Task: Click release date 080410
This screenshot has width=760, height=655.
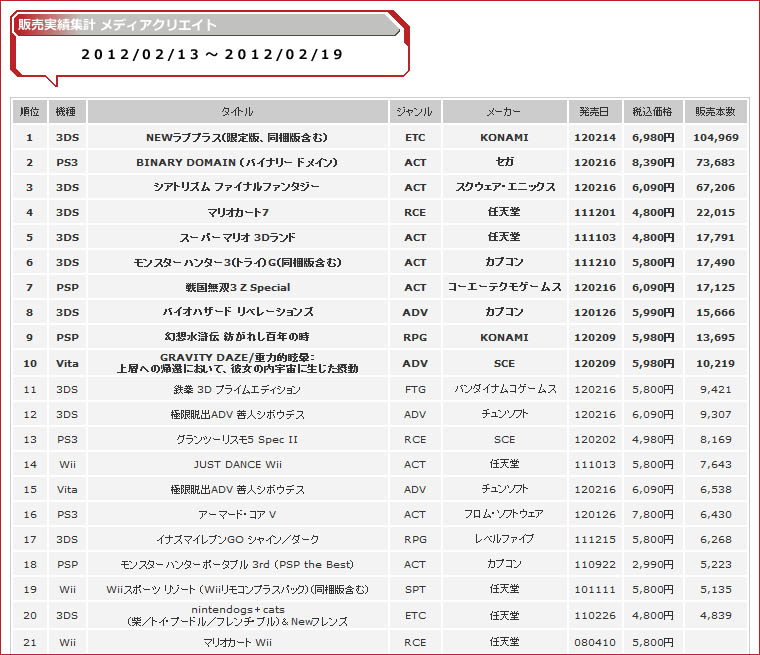Action: click(595, 642)
